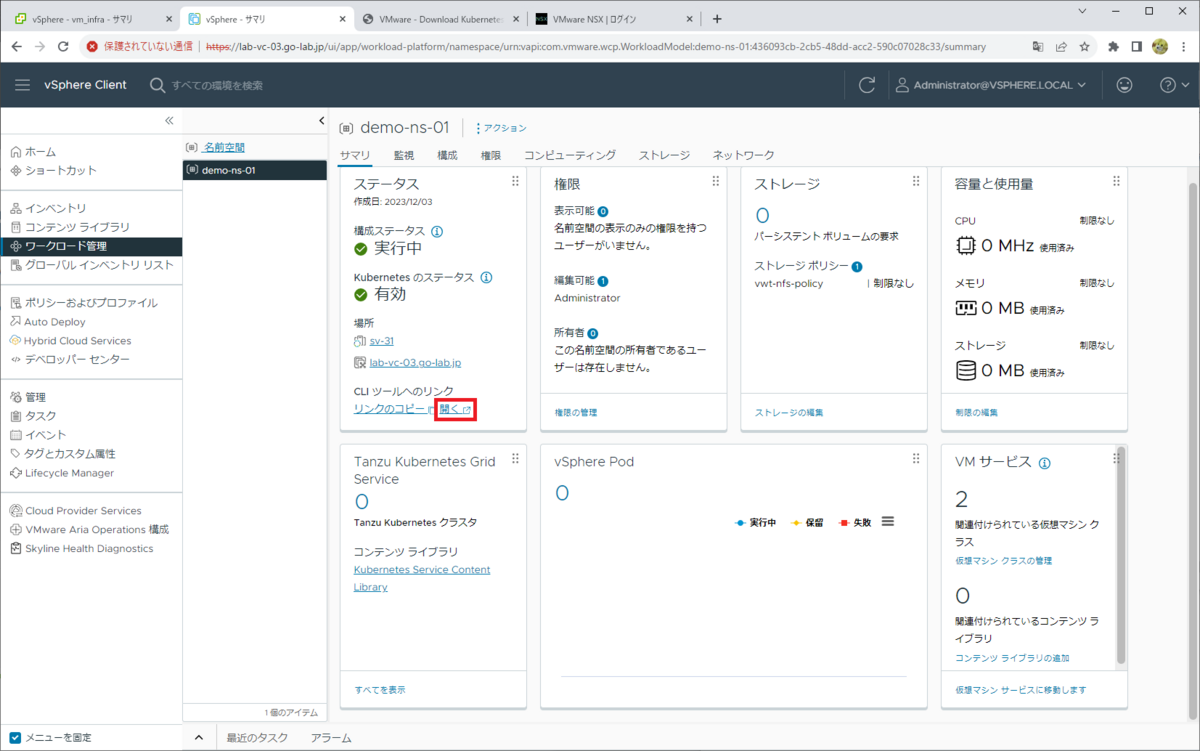Click the drag handle on vSphere Pod card
The image size is (1200, 751).
[915, 458]
